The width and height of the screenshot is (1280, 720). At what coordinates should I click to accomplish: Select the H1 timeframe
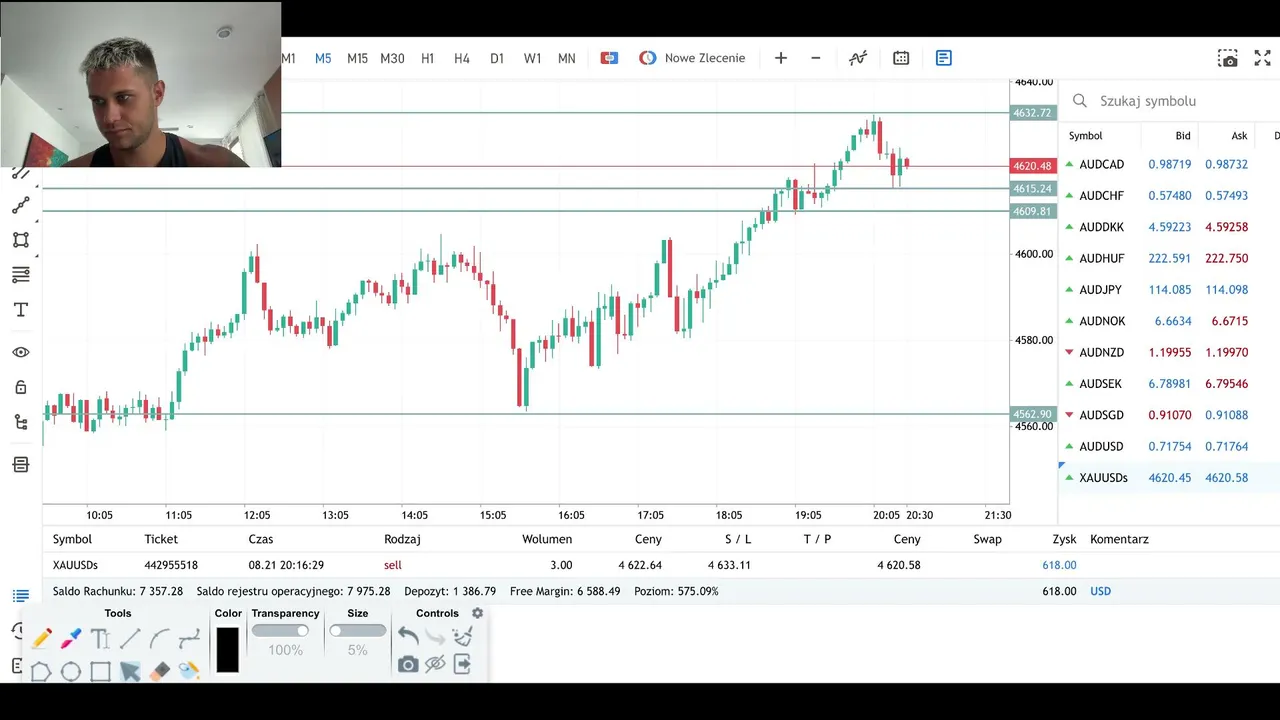coord(427,58)
